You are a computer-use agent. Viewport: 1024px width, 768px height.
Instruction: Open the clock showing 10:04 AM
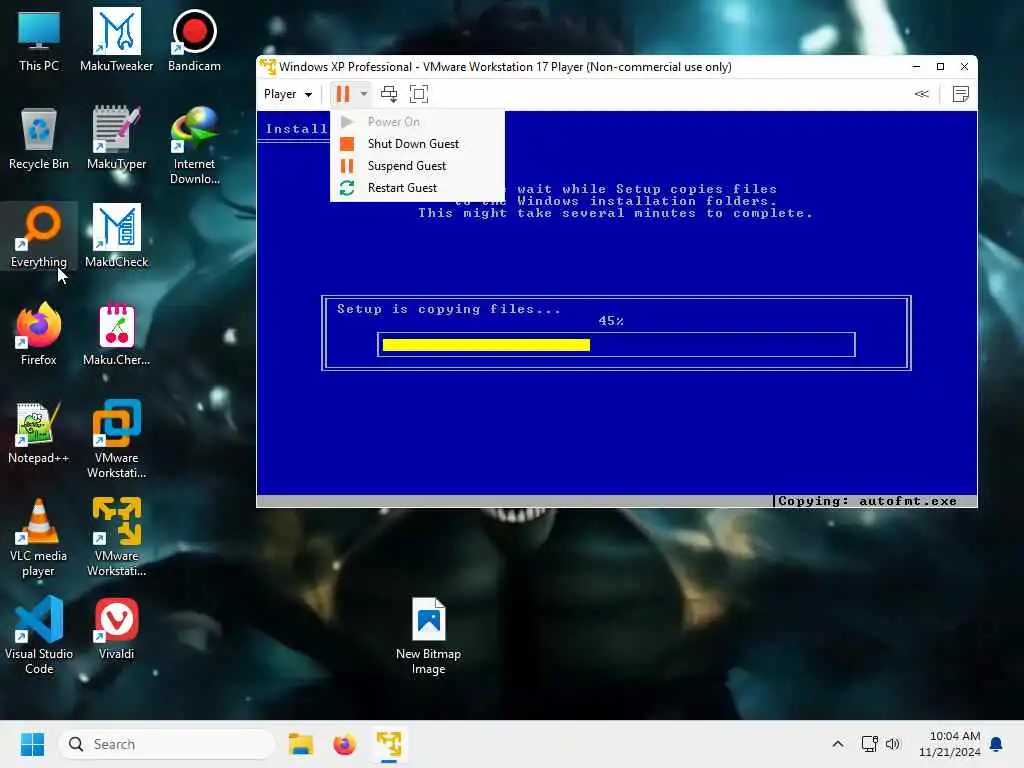(x=949, y=744)
